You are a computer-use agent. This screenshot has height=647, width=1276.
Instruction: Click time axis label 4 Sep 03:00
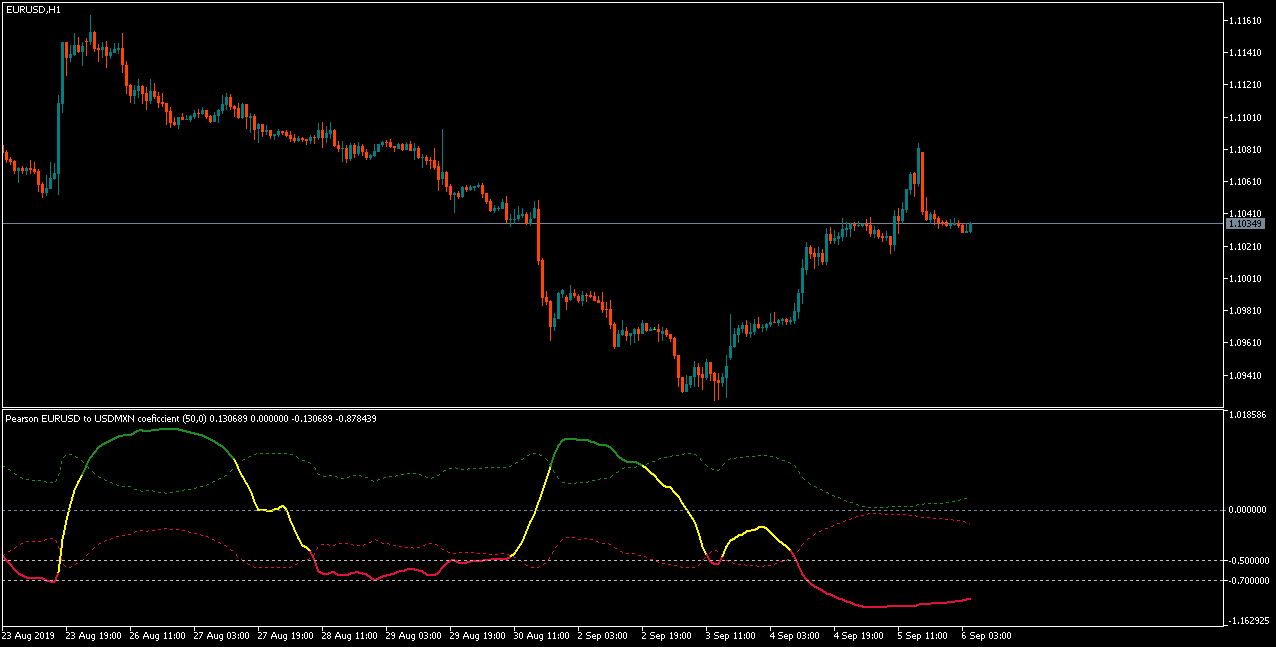click(796, 635)
